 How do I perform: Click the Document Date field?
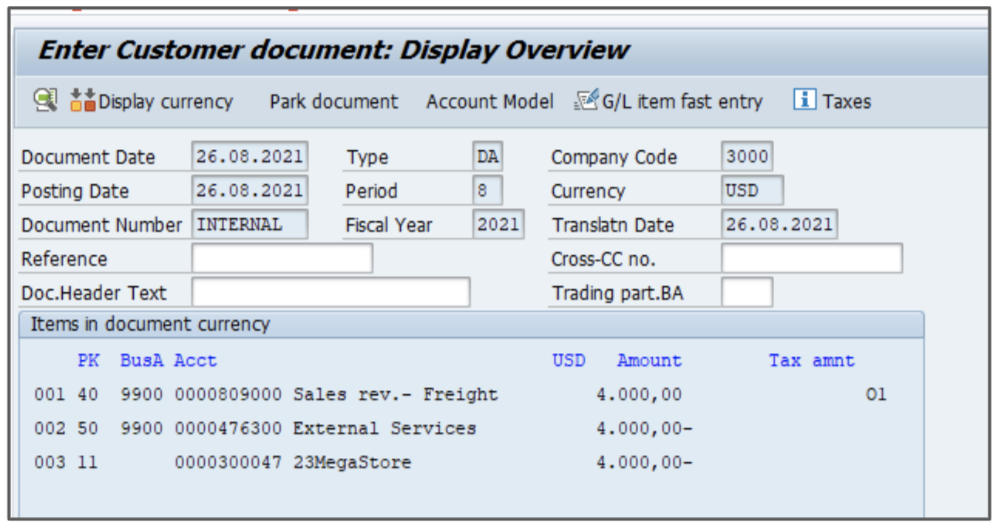249,157
